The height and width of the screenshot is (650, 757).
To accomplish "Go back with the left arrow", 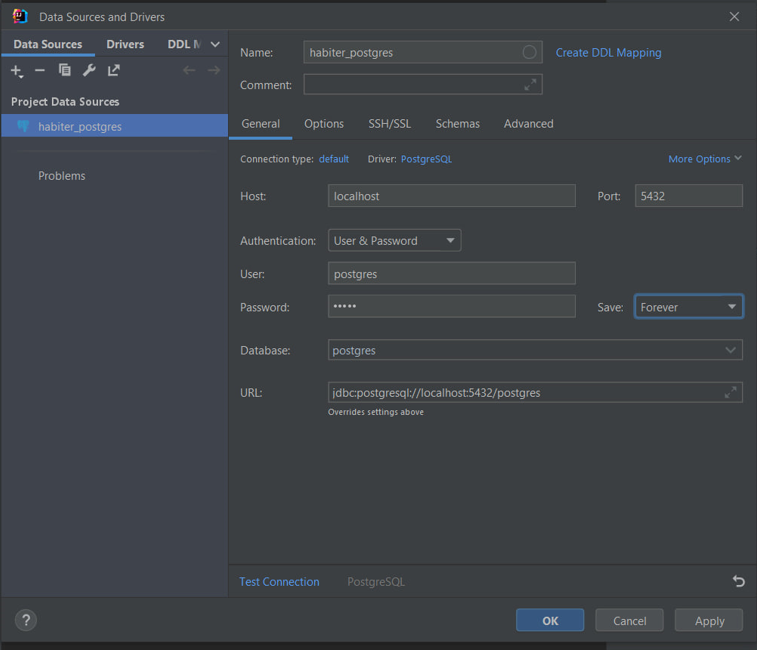I will pyautogui.click(x=189, y=71).
